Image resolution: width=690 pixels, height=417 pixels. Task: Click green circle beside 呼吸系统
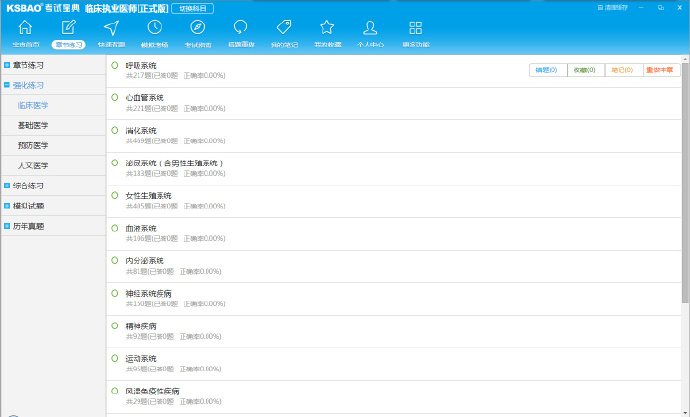point(115,65)
